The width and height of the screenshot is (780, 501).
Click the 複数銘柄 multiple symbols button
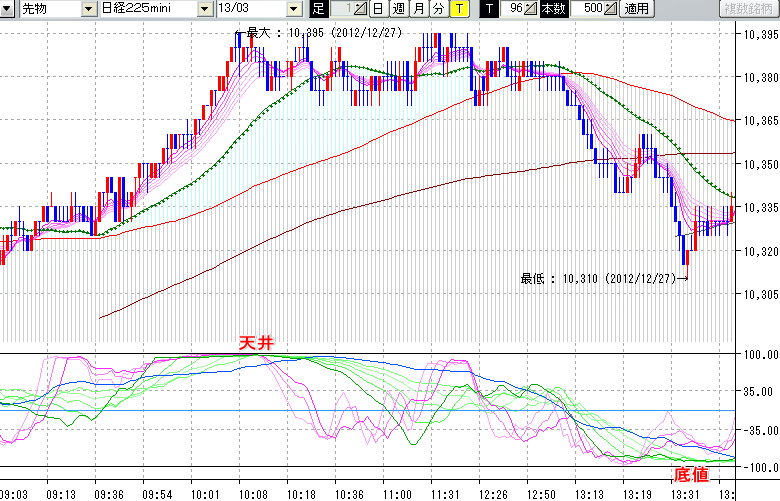pos(749,9)
